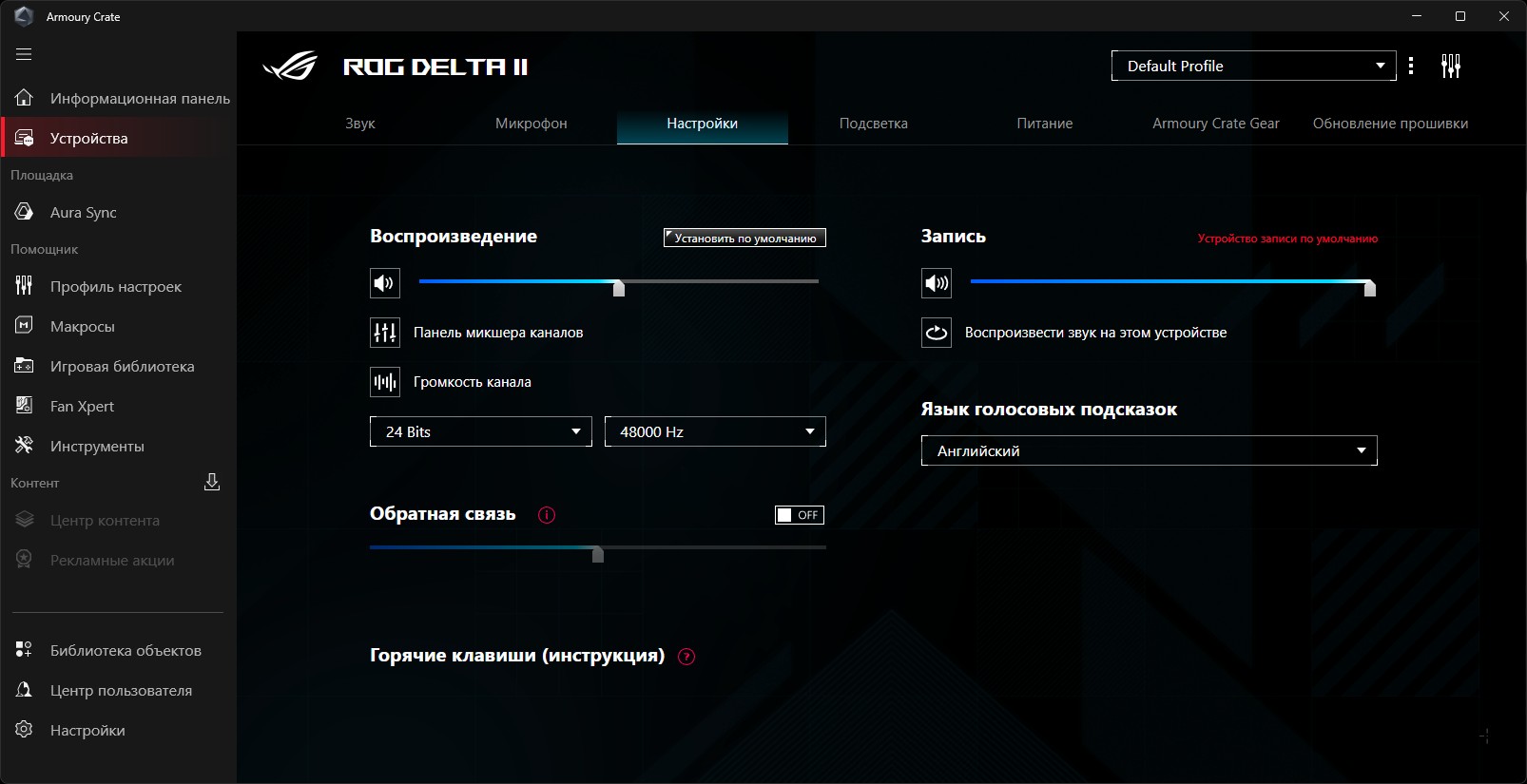Image resolution: width=1527 pixels, height=784 pixels.
Task: Click the Библиотека объектов label in the sidebar
Action: [x=126, y=650]
